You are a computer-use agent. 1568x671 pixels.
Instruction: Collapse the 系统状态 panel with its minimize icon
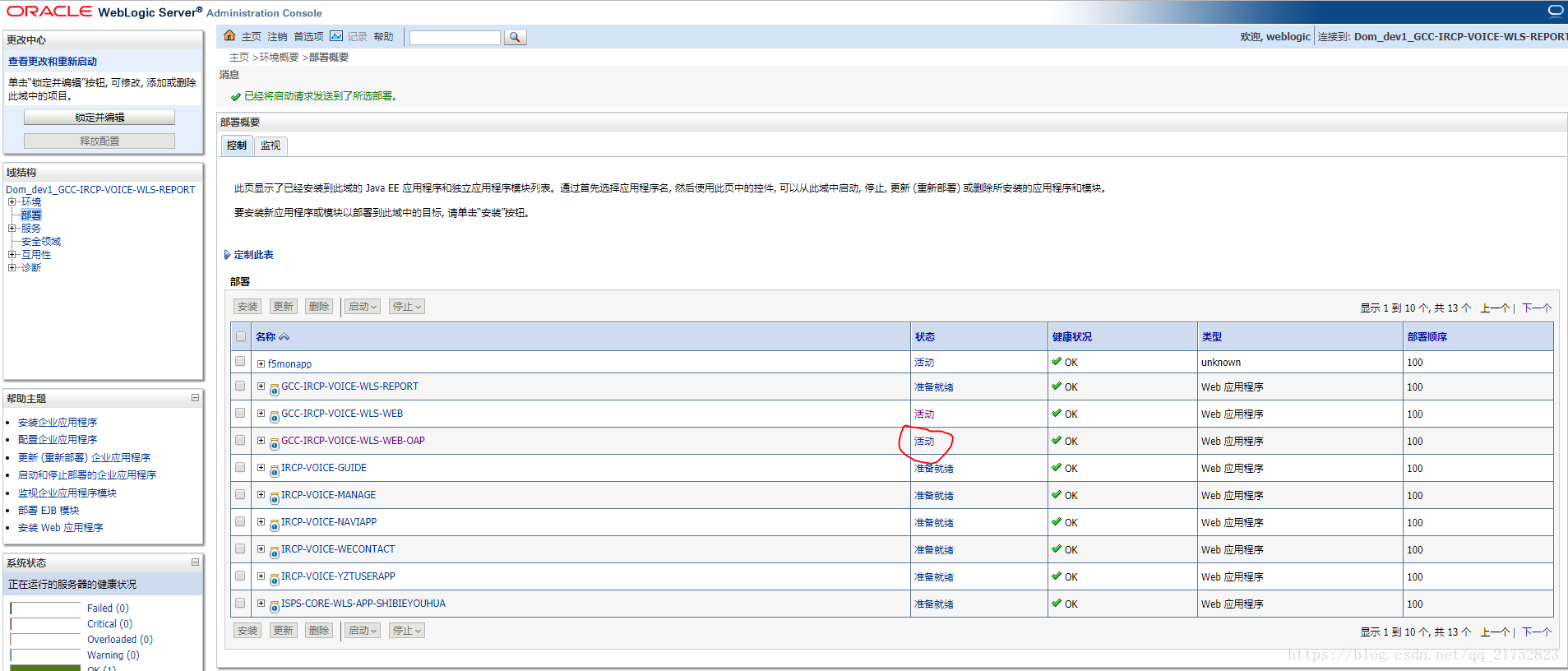click(x=195, y=562)
